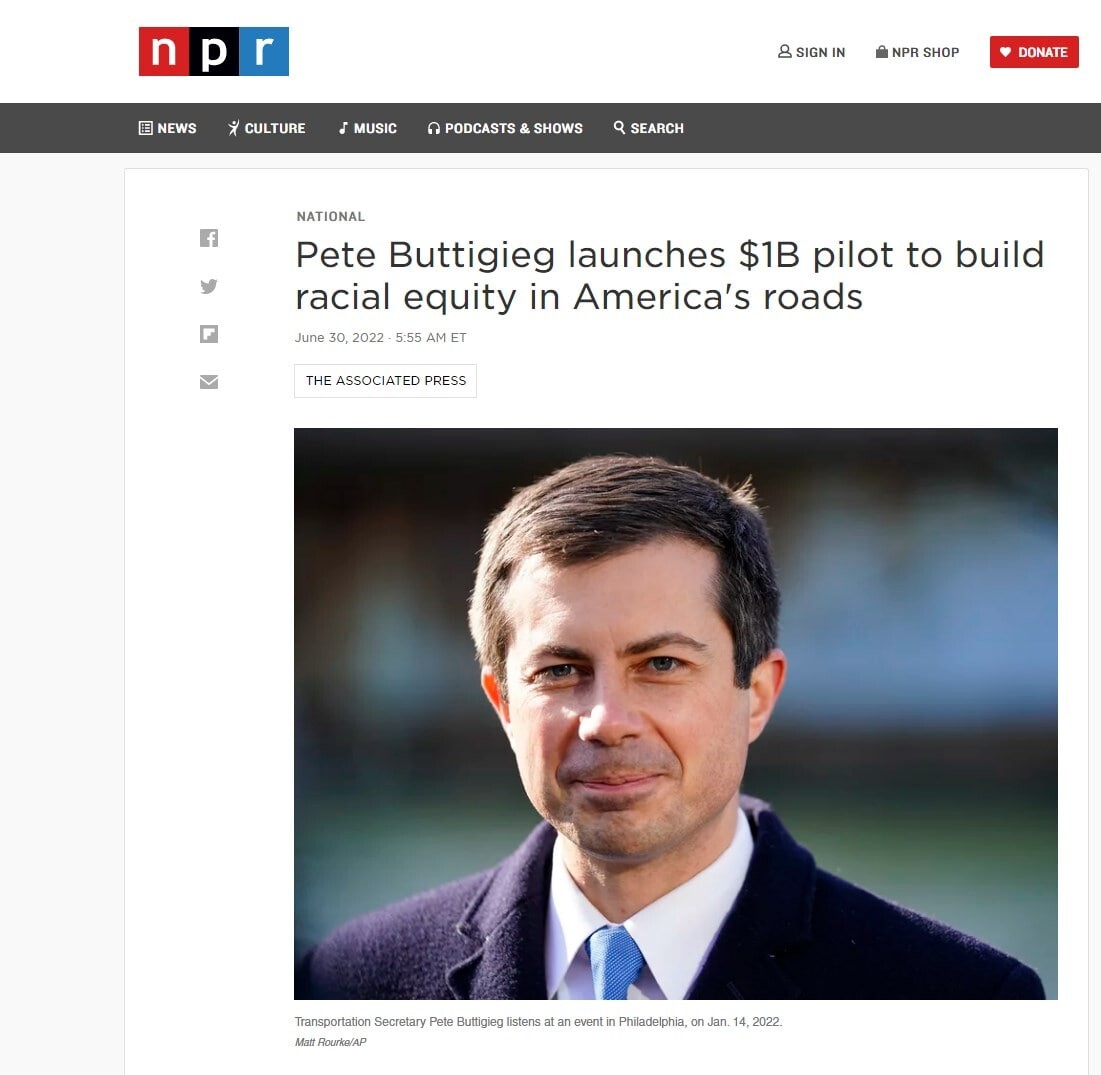Click the Sign In person icon
This screenshot has width=1101, height=1075.
click(x=784, y=52)
